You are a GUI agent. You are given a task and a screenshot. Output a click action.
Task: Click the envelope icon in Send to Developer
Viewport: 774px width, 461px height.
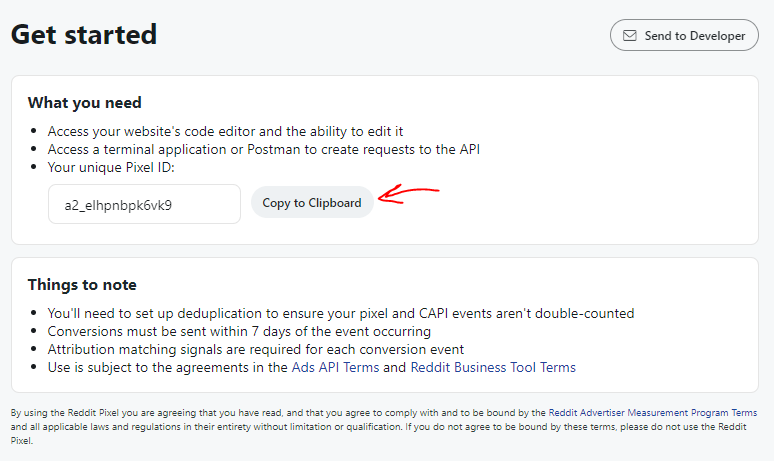(629, 35)
